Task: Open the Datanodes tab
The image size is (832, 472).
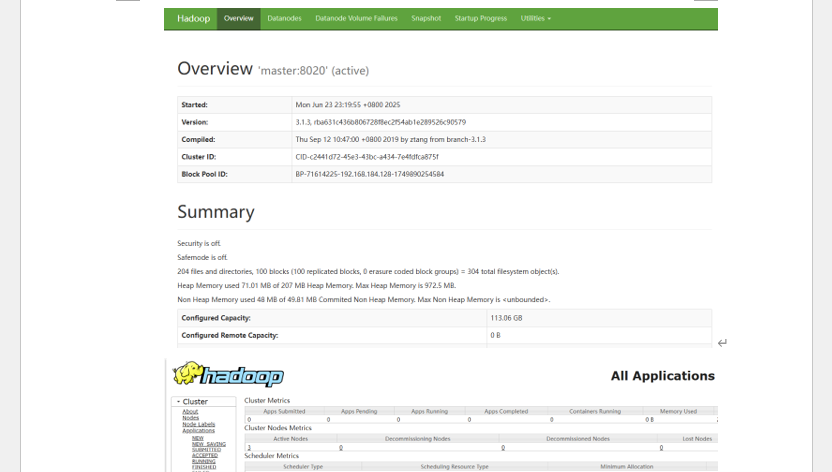Action: coord(284,19)
